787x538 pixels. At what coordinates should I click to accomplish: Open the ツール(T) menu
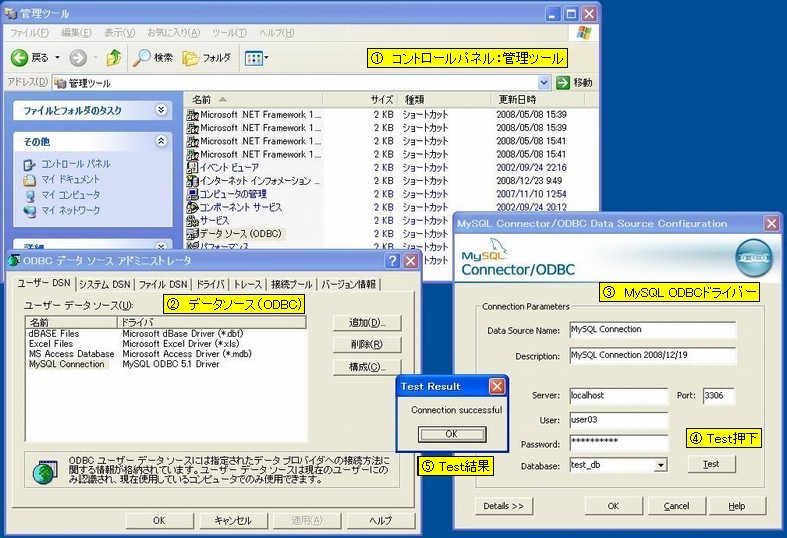[229, 33]
